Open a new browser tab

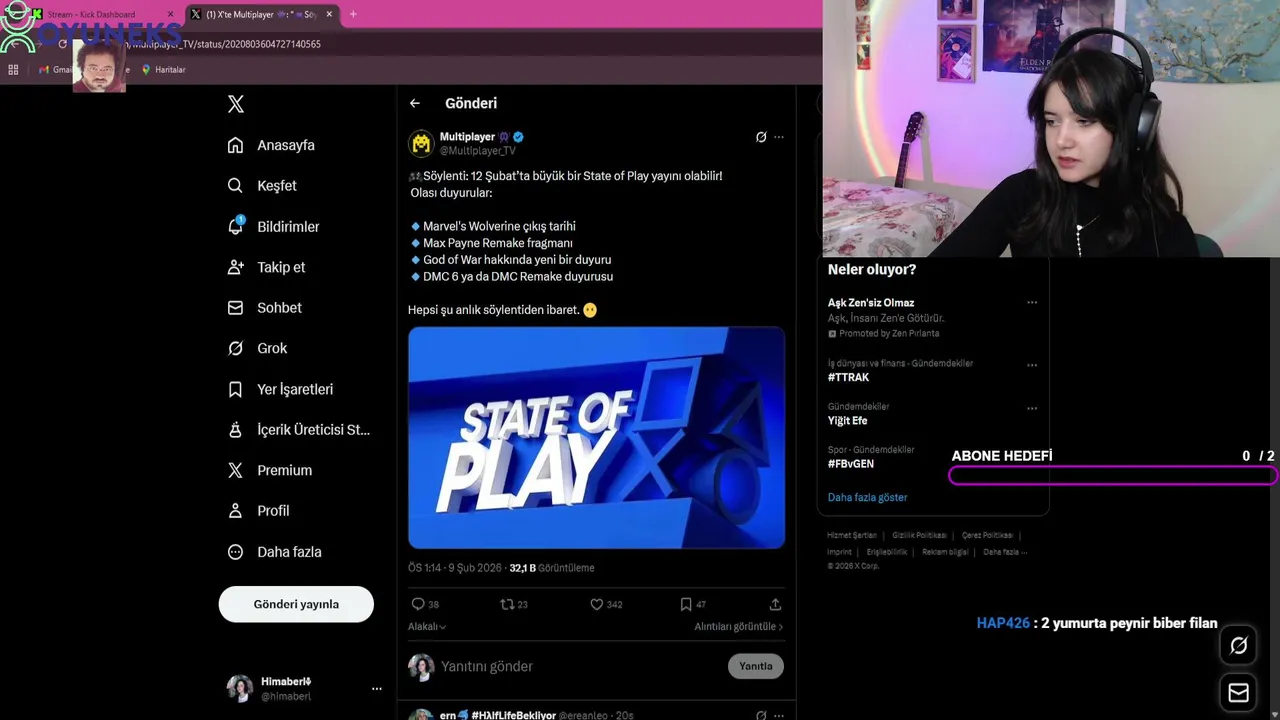pos(353,14)
